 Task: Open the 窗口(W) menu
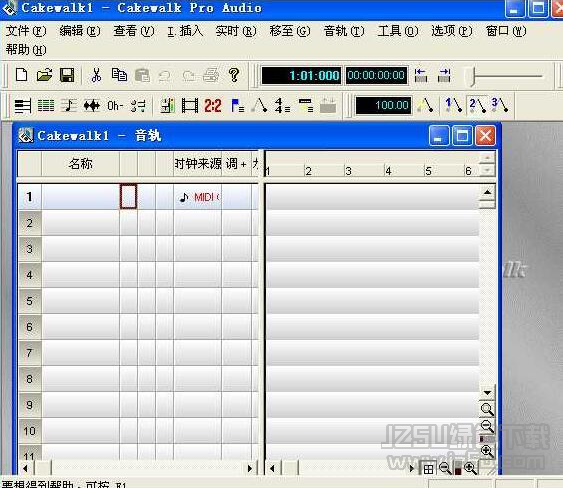[506, 31]
